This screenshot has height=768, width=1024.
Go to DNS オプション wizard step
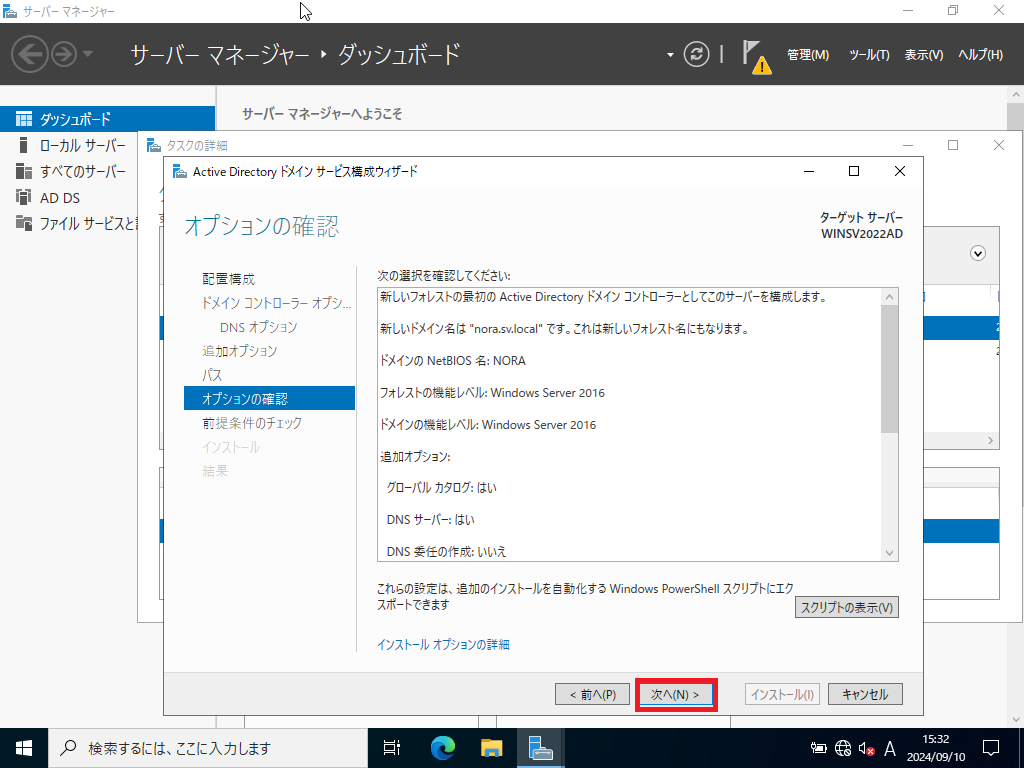pyautogui.click(x=259, y=327)
